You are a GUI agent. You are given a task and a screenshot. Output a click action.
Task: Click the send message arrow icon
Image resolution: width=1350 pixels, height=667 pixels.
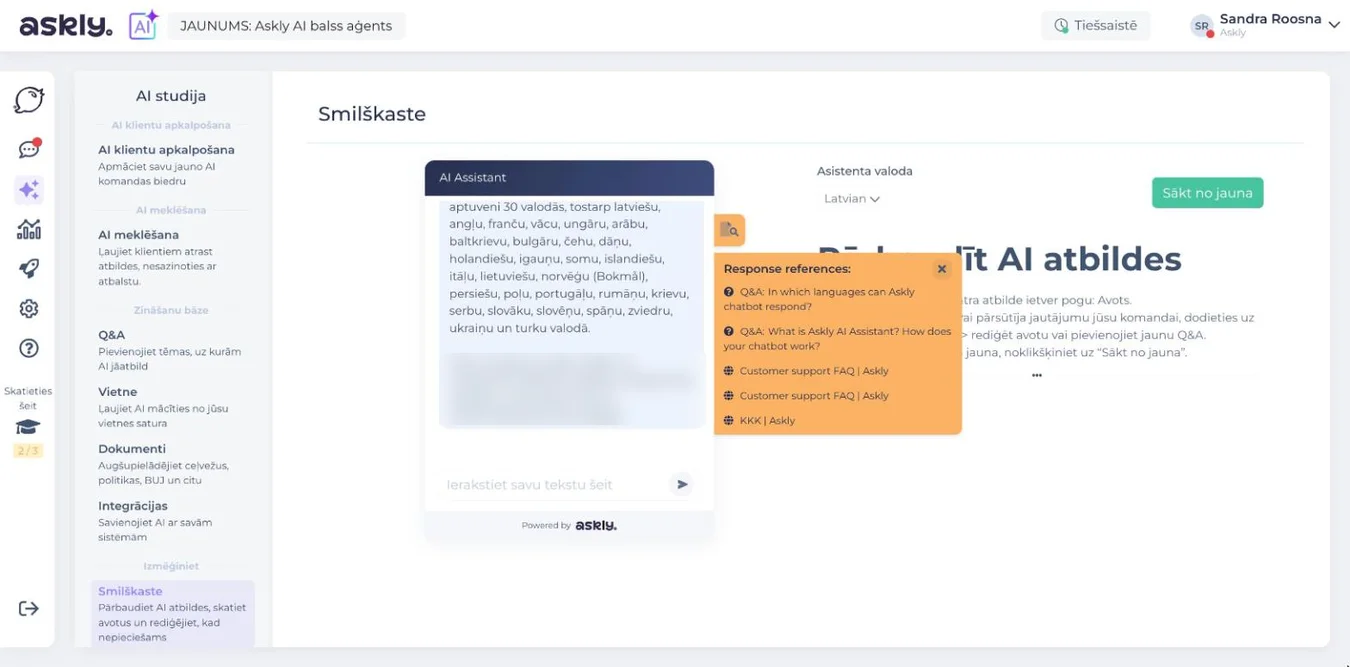point(682,484)
